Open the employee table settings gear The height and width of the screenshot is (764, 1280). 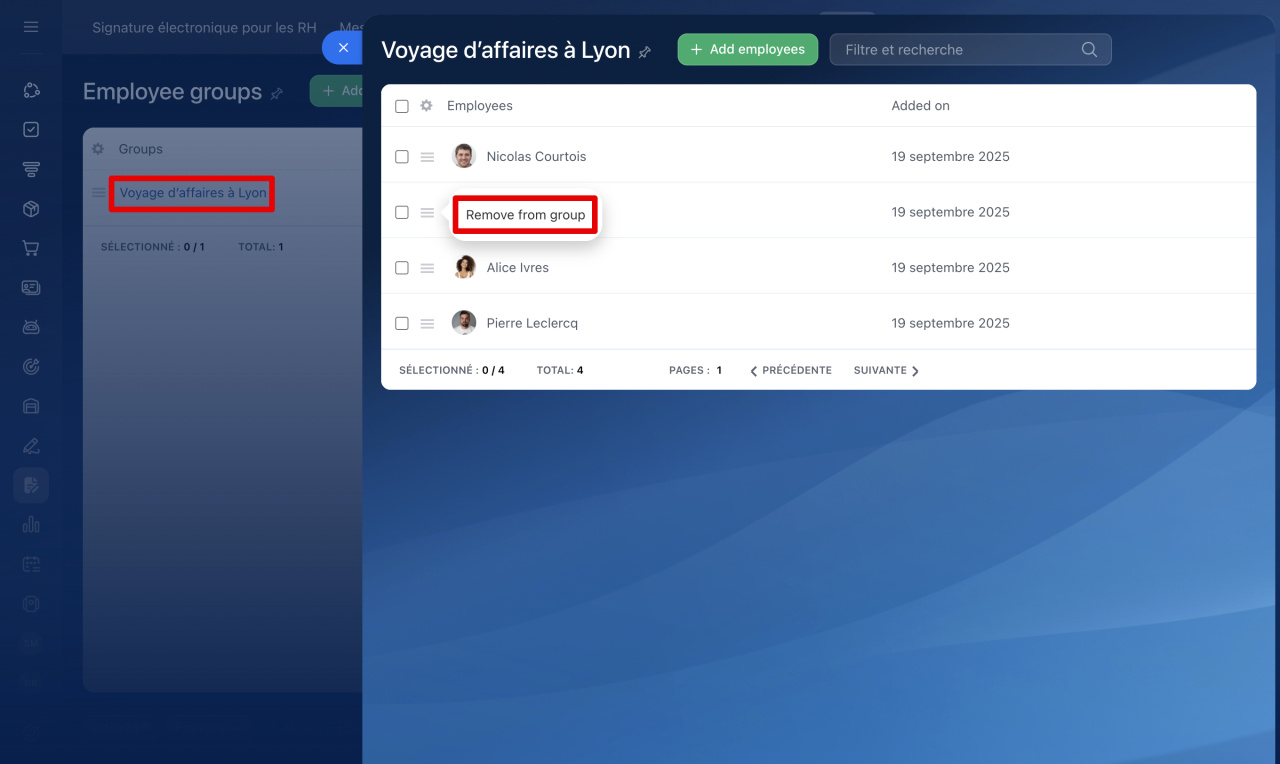click(426, 106)
